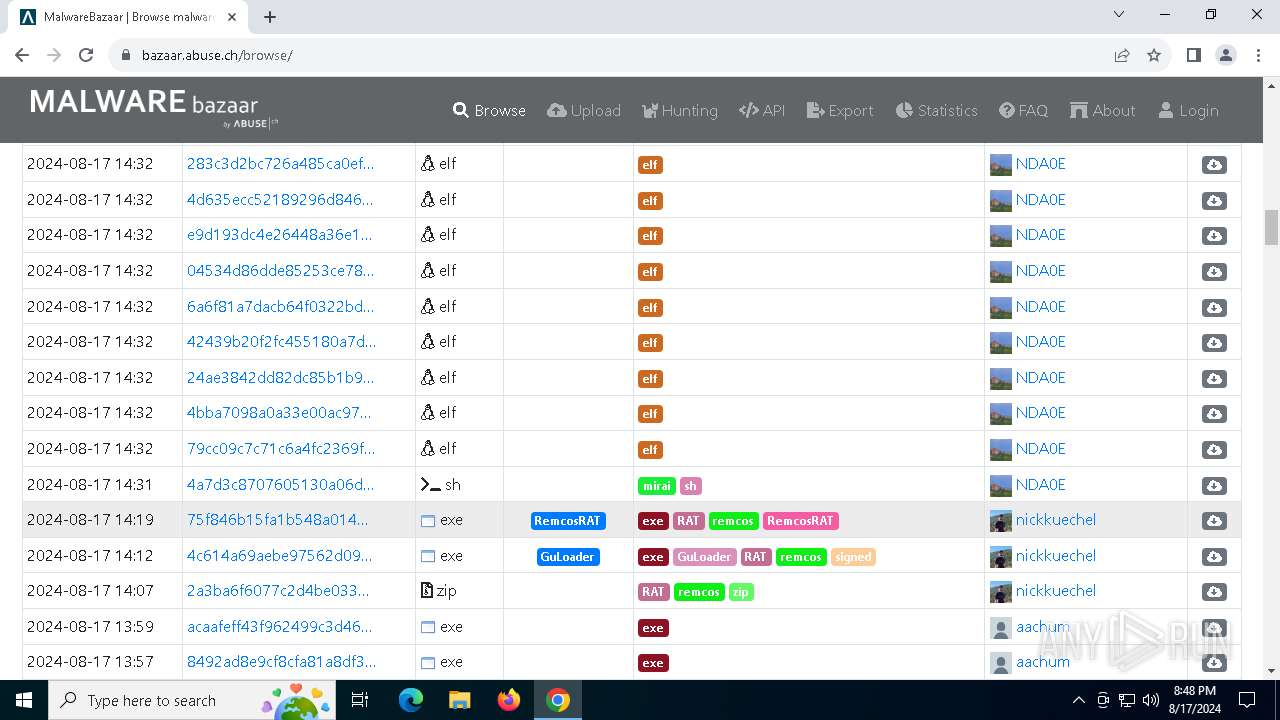Click the Windows taskbar search box
Screen dimensions: 1280x720
pyautogui.click(x=190, y=700)
